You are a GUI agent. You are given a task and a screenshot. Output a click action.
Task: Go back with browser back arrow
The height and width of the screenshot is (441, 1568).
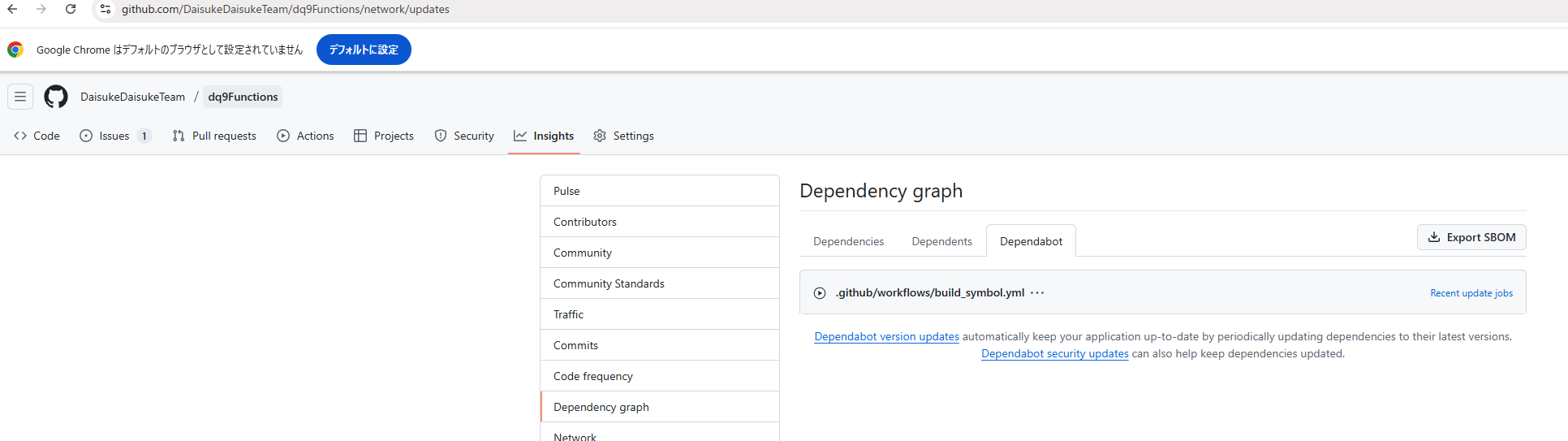coord(13,9)
